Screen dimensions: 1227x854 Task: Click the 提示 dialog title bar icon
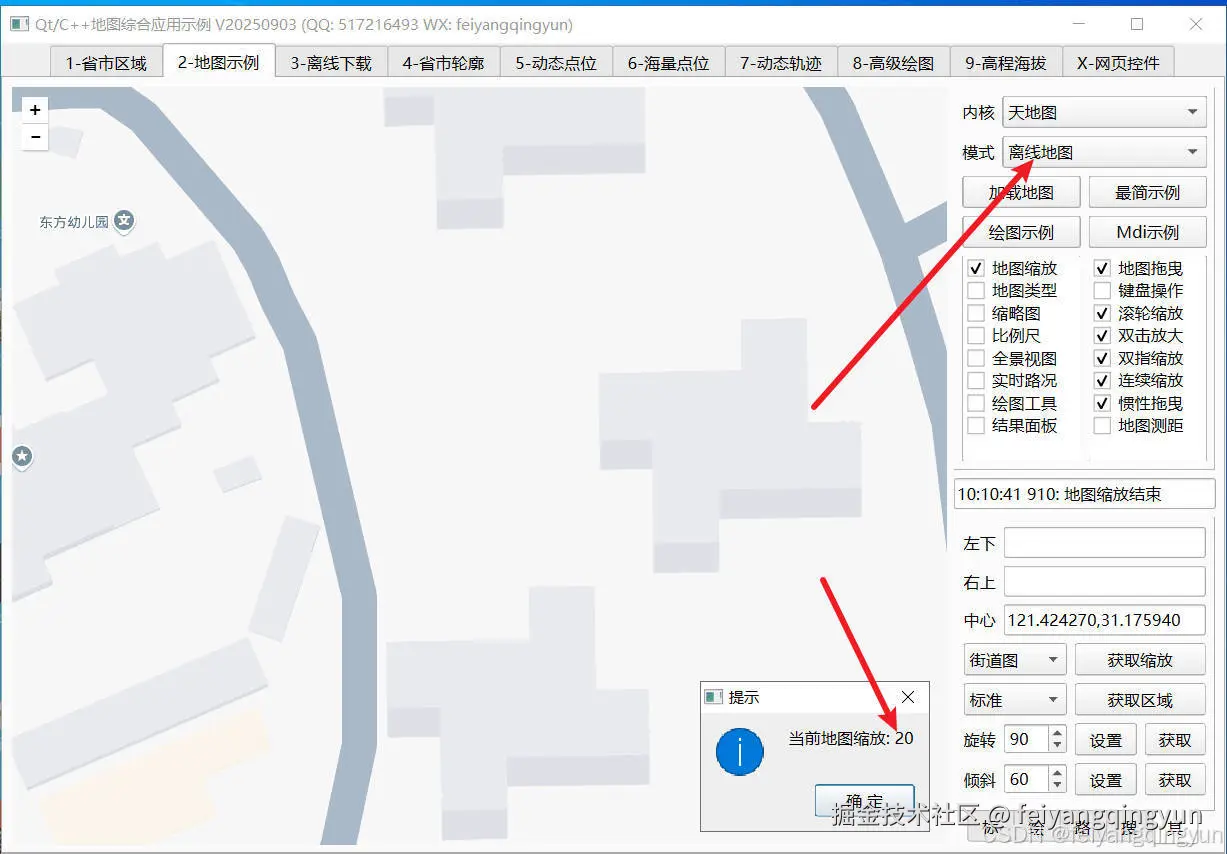tap(714, 697)
